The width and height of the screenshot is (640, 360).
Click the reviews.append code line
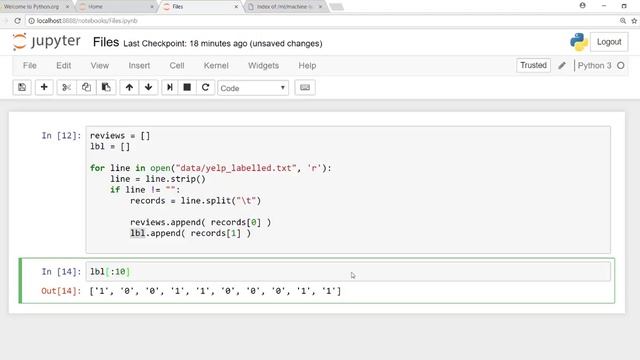coord(200,222)
